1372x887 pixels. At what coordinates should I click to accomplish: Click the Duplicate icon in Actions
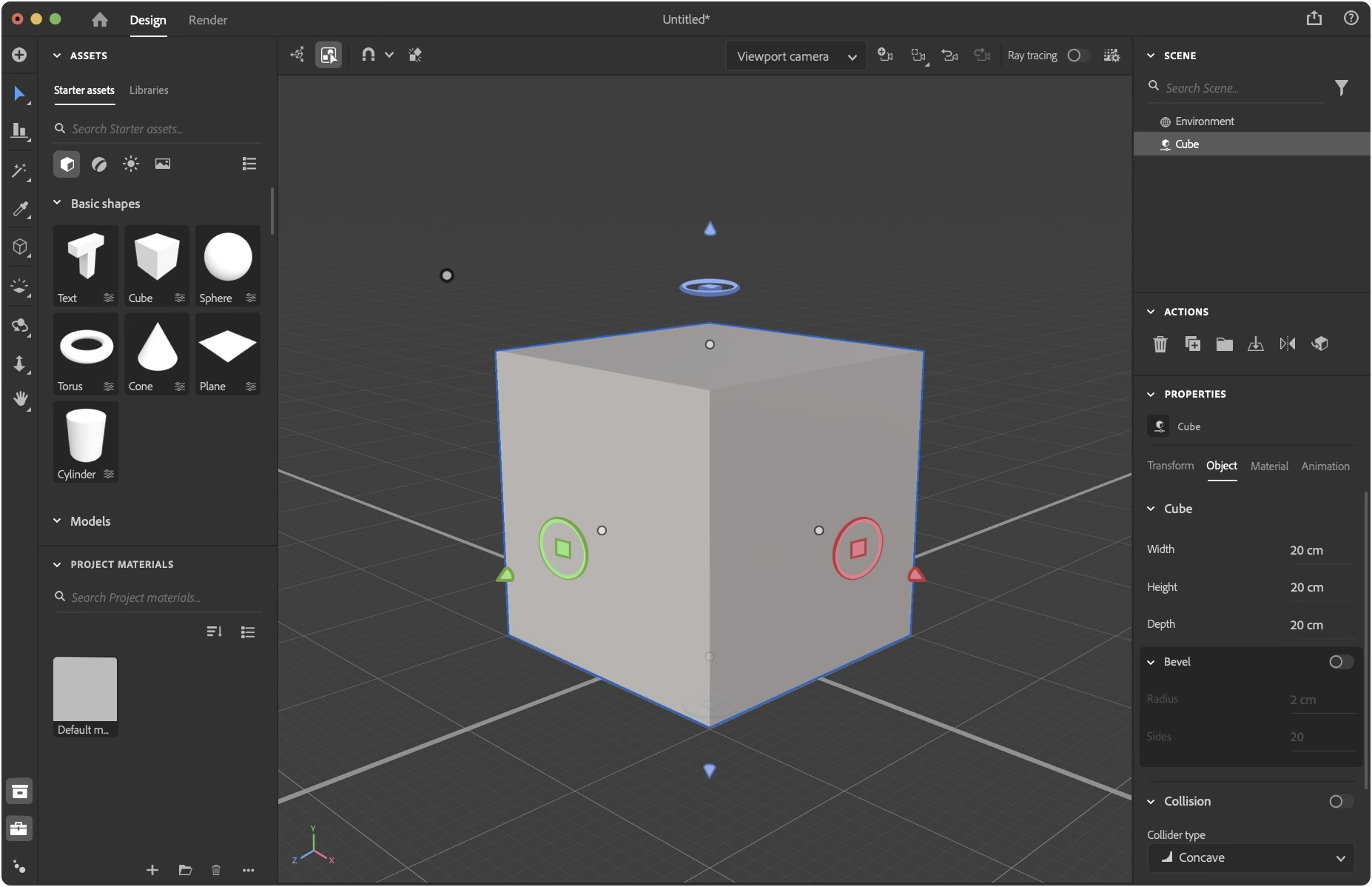coord(1192,344)
